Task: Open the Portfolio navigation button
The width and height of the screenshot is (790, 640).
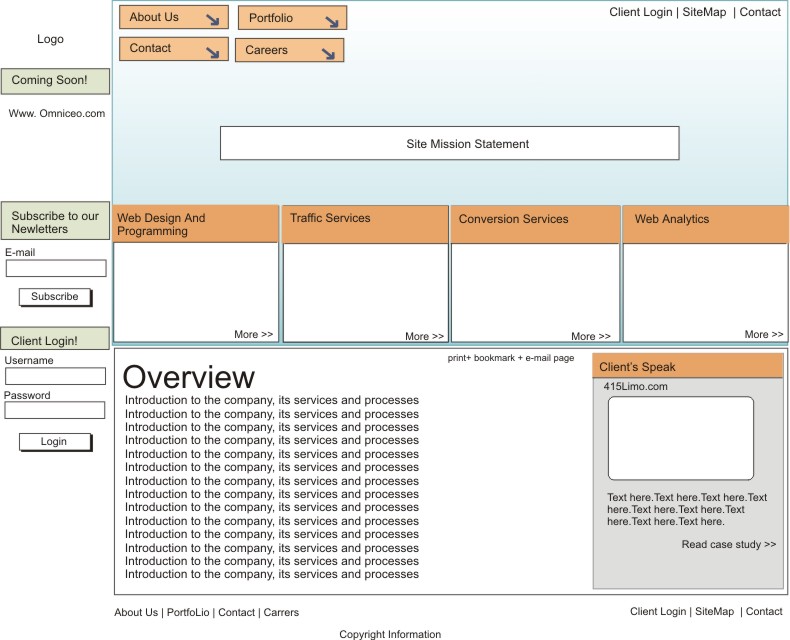Action: (292, 18)
